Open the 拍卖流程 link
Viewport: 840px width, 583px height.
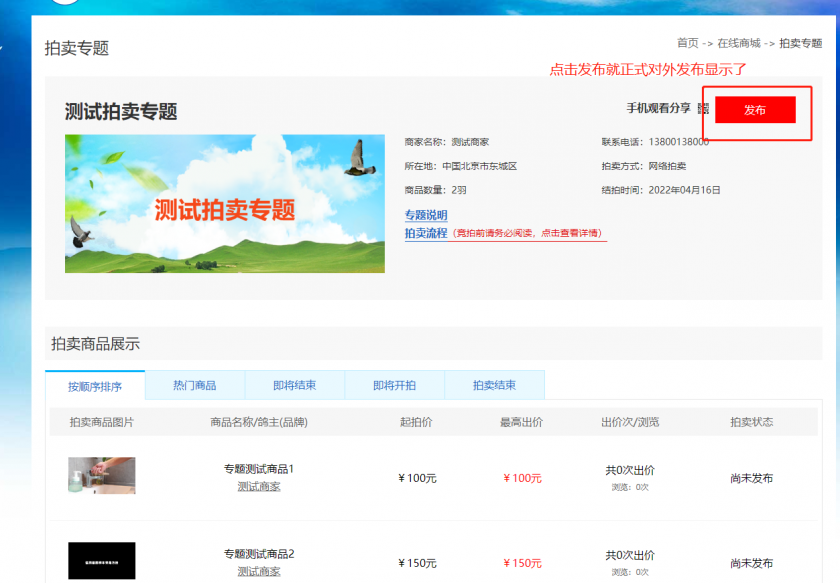click(x=425, y=233)
